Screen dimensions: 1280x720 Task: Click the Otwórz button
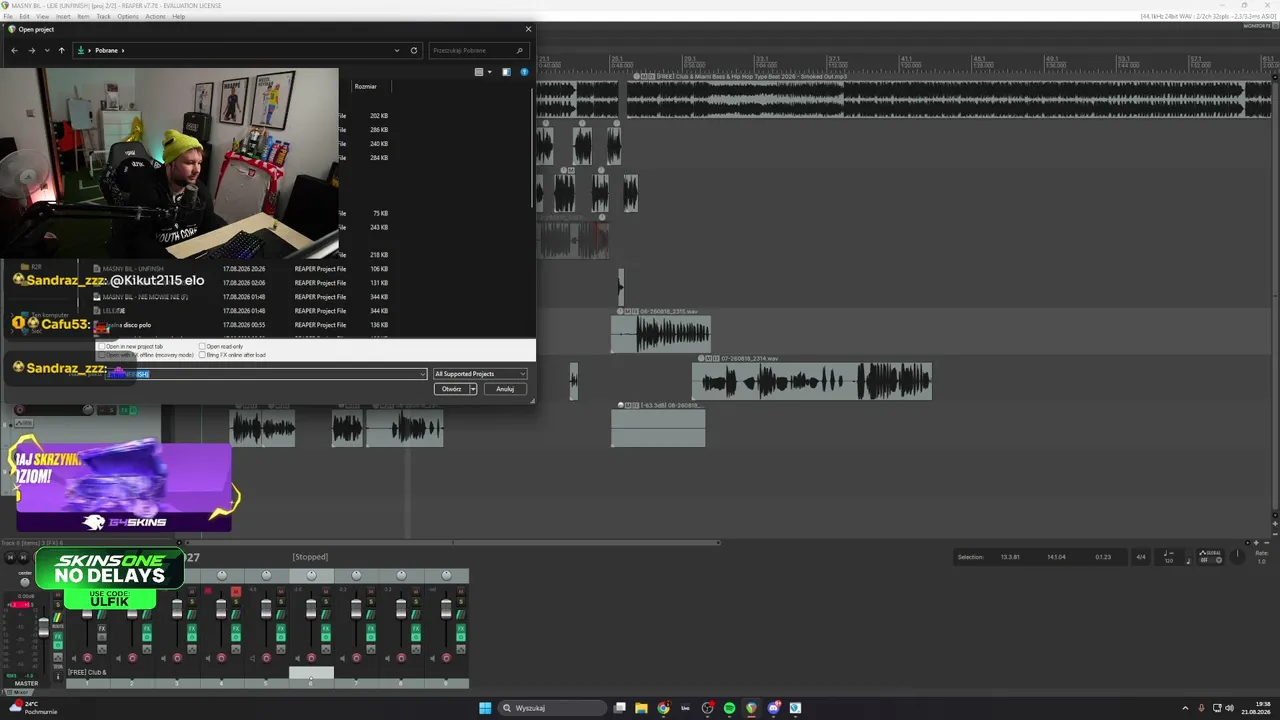pyautogui.click(x=452, y=389)
